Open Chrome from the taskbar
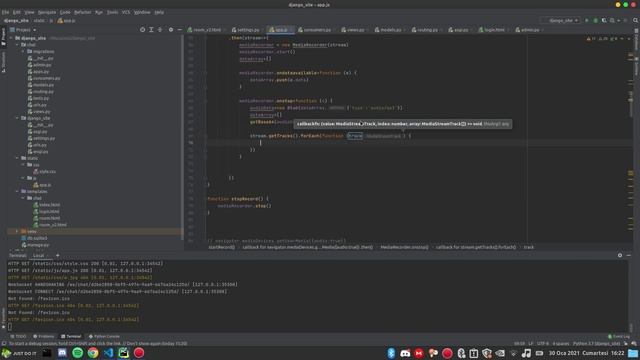This screenshot has width=640, height=360. click(x=93, y=353)
